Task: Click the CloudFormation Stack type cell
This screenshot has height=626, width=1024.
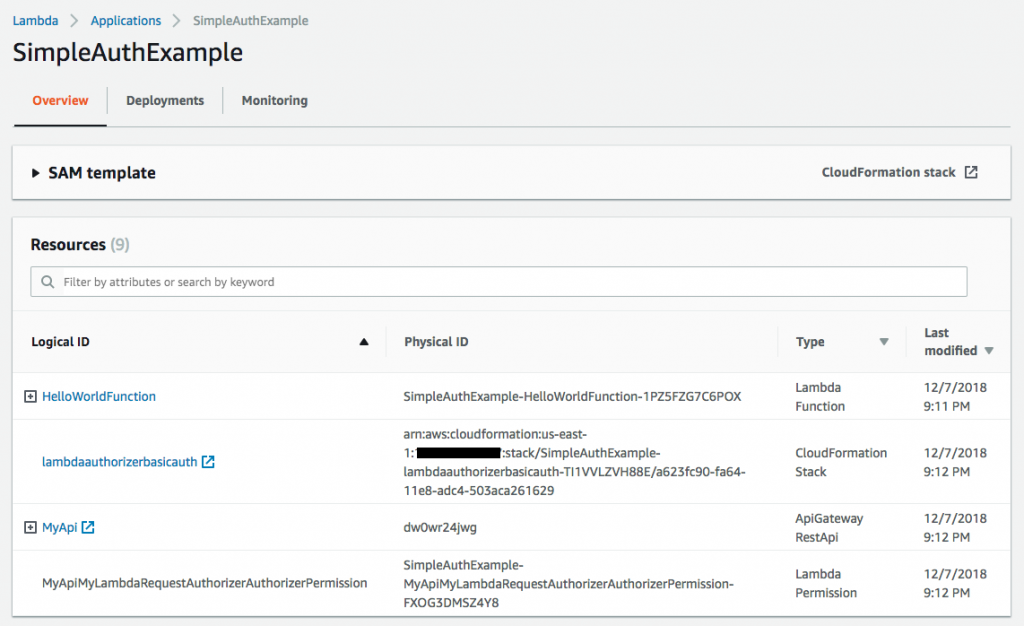Action: pos(841,462)
